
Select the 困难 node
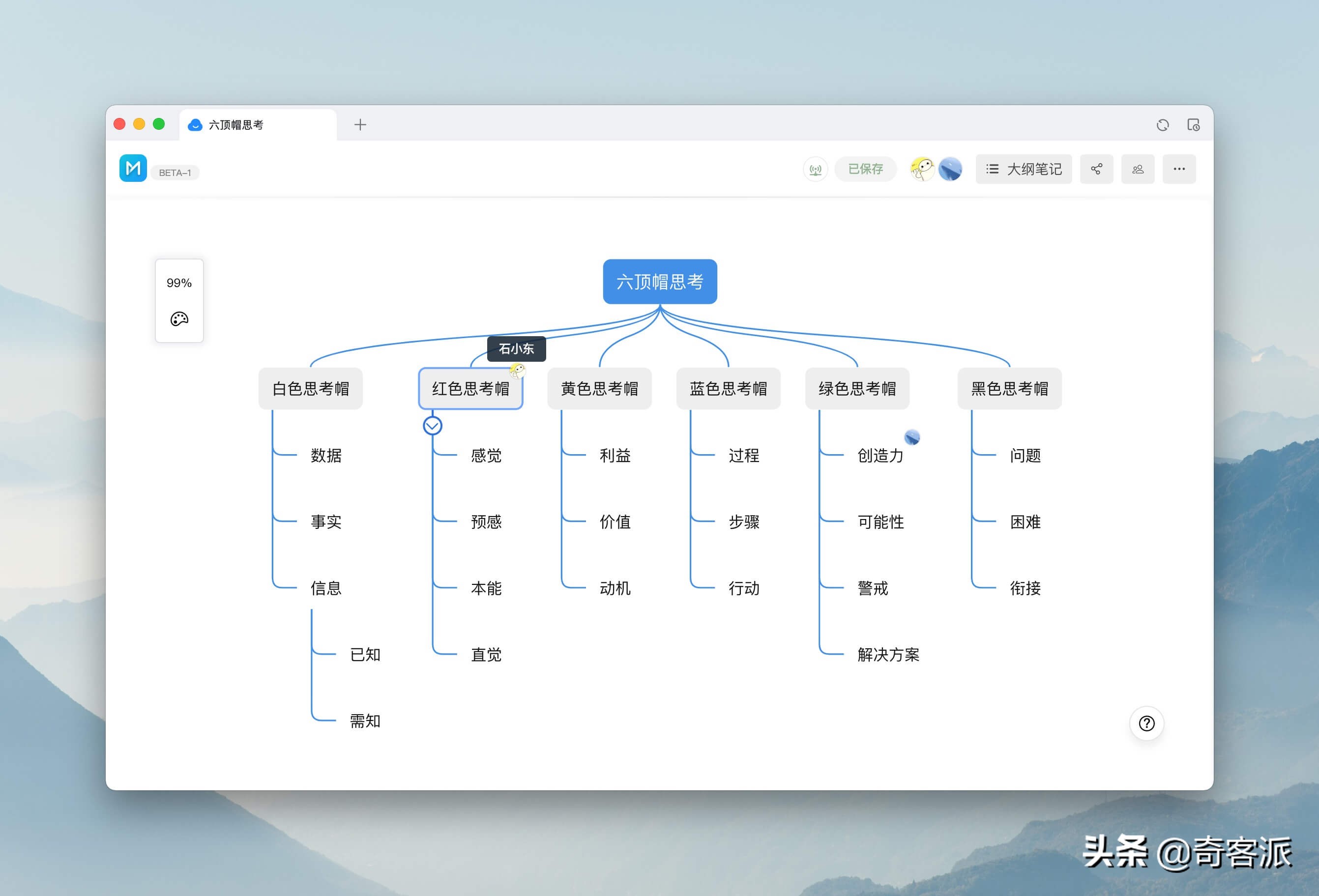pyautogui.click(x=1025, y=522)
